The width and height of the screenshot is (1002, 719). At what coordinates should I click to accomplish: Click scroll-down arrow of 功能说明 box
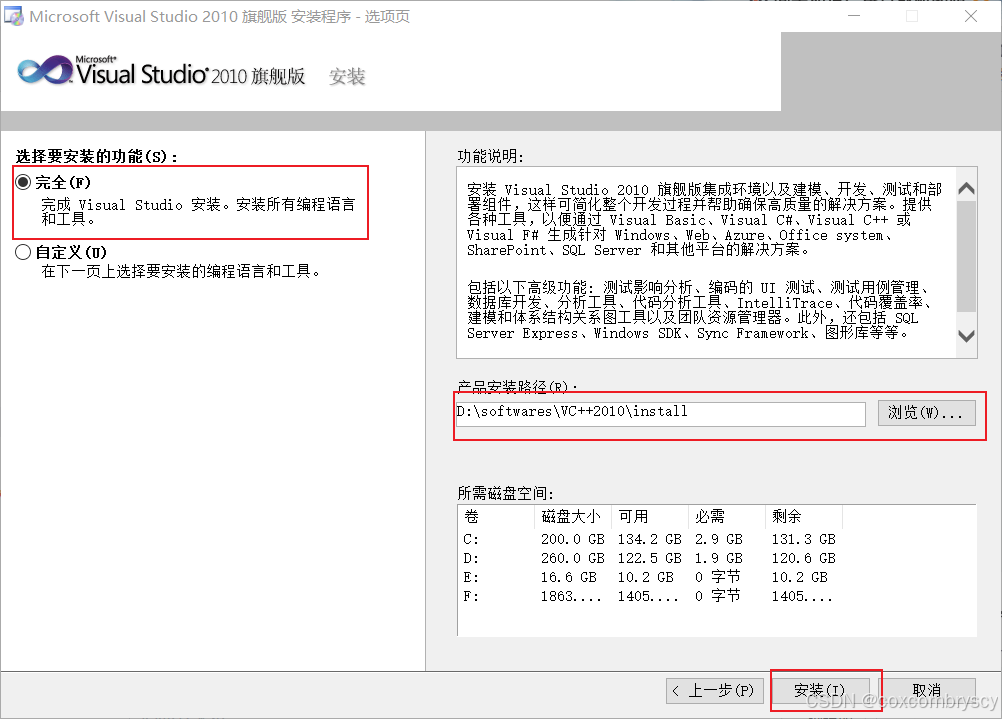click(966, 336)
